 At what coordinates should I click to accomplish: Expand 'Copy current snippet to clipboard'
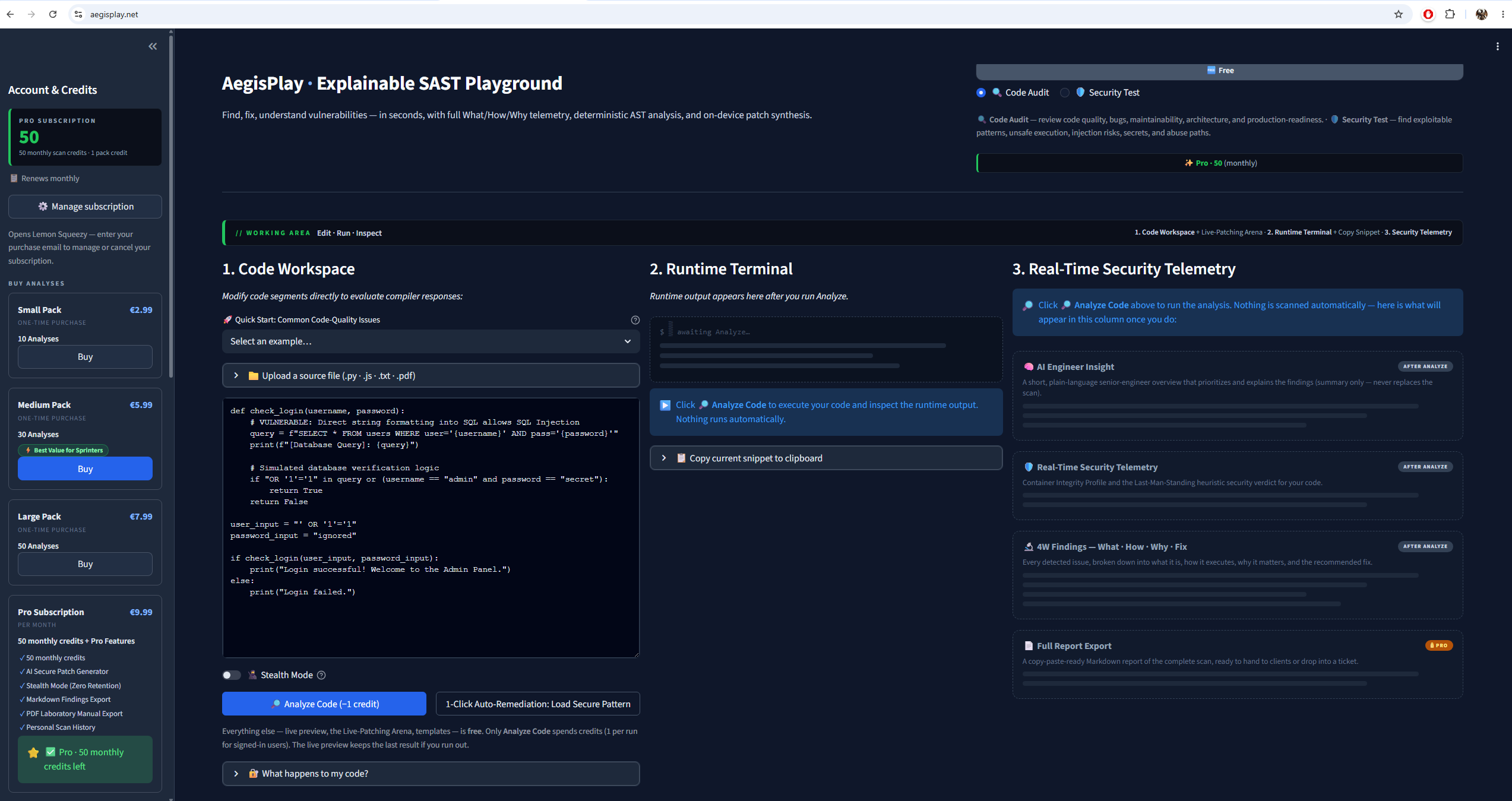pyautogui.click(x=826, y=458)
